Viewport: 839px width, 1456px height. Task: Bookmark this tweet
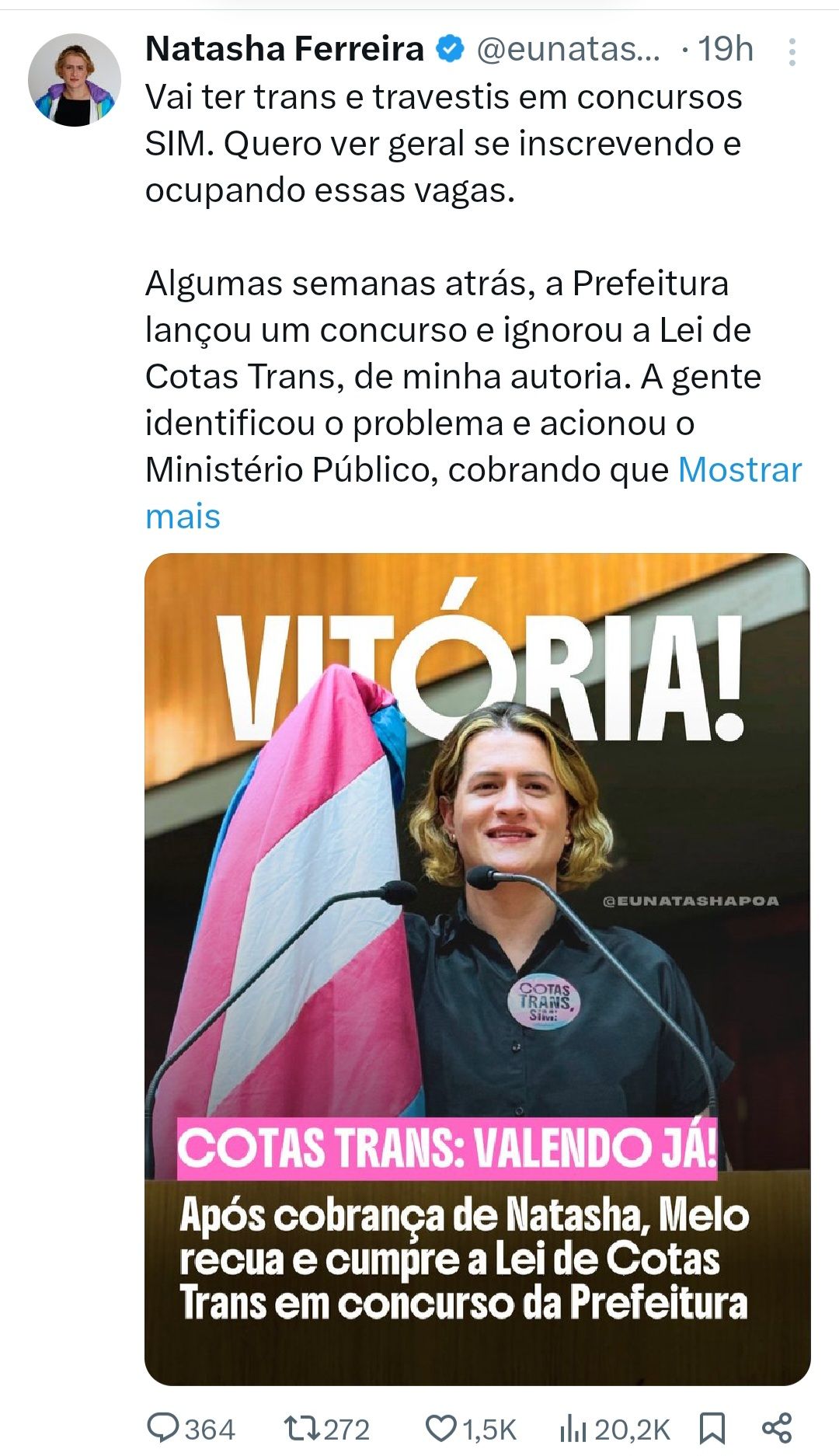(x=712, y=1428)
